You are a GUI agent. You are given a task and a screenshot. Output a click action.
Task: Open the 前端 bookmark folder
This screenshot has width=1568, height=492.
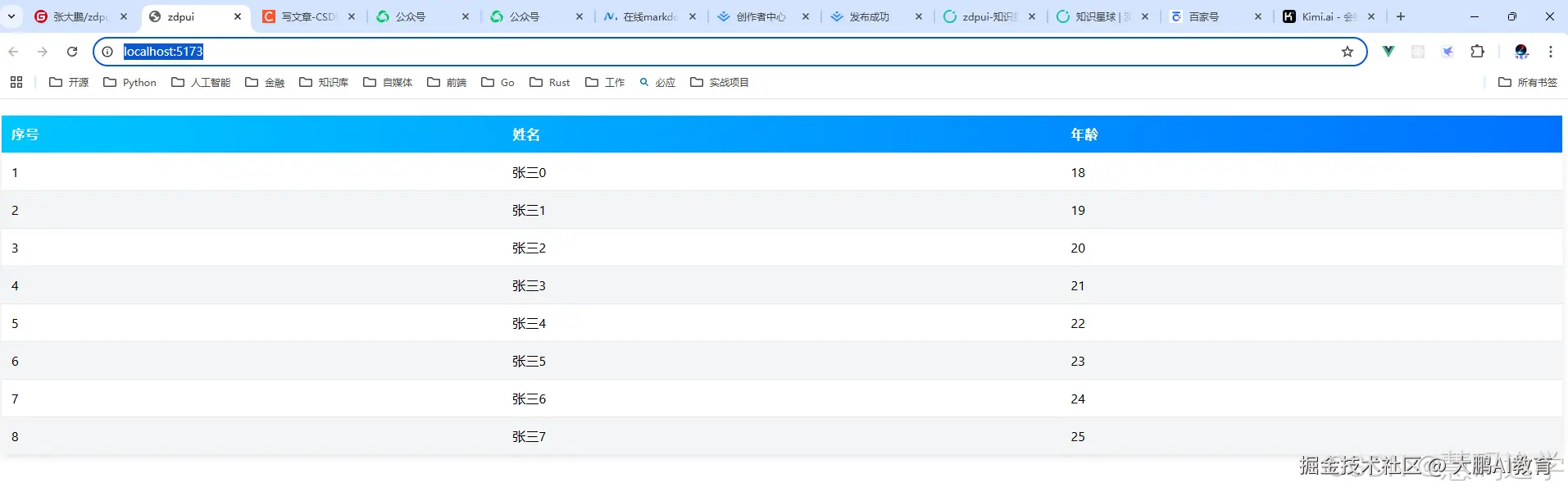click(x=447, y=82)
